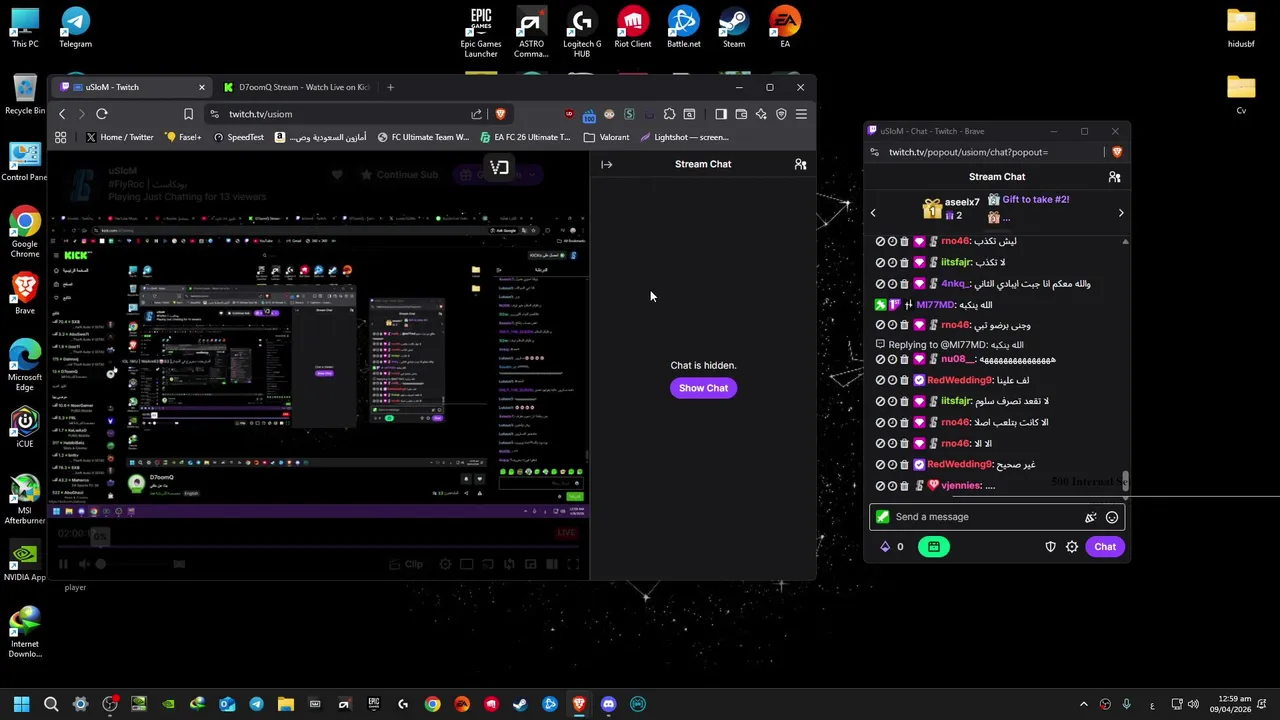
Task: Open the shield mod-tools icon in the popout chat
Action: click(x=1050, y=547)
